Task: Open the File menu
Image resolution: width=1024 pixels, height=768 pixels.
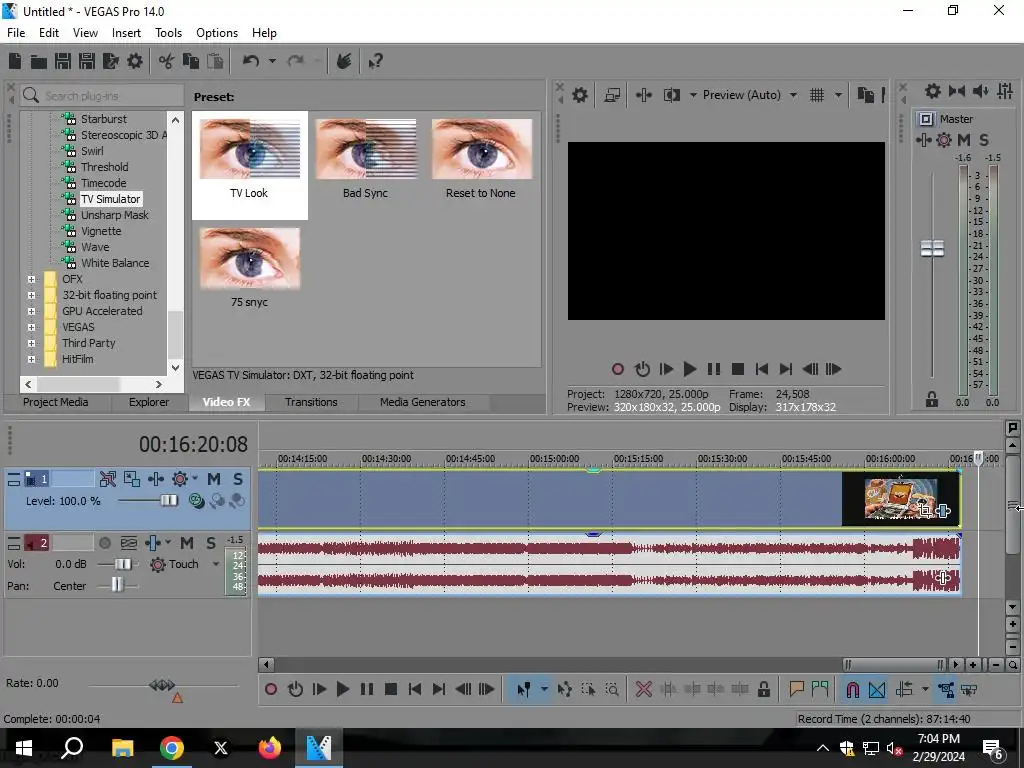Action: pos(16,33)
